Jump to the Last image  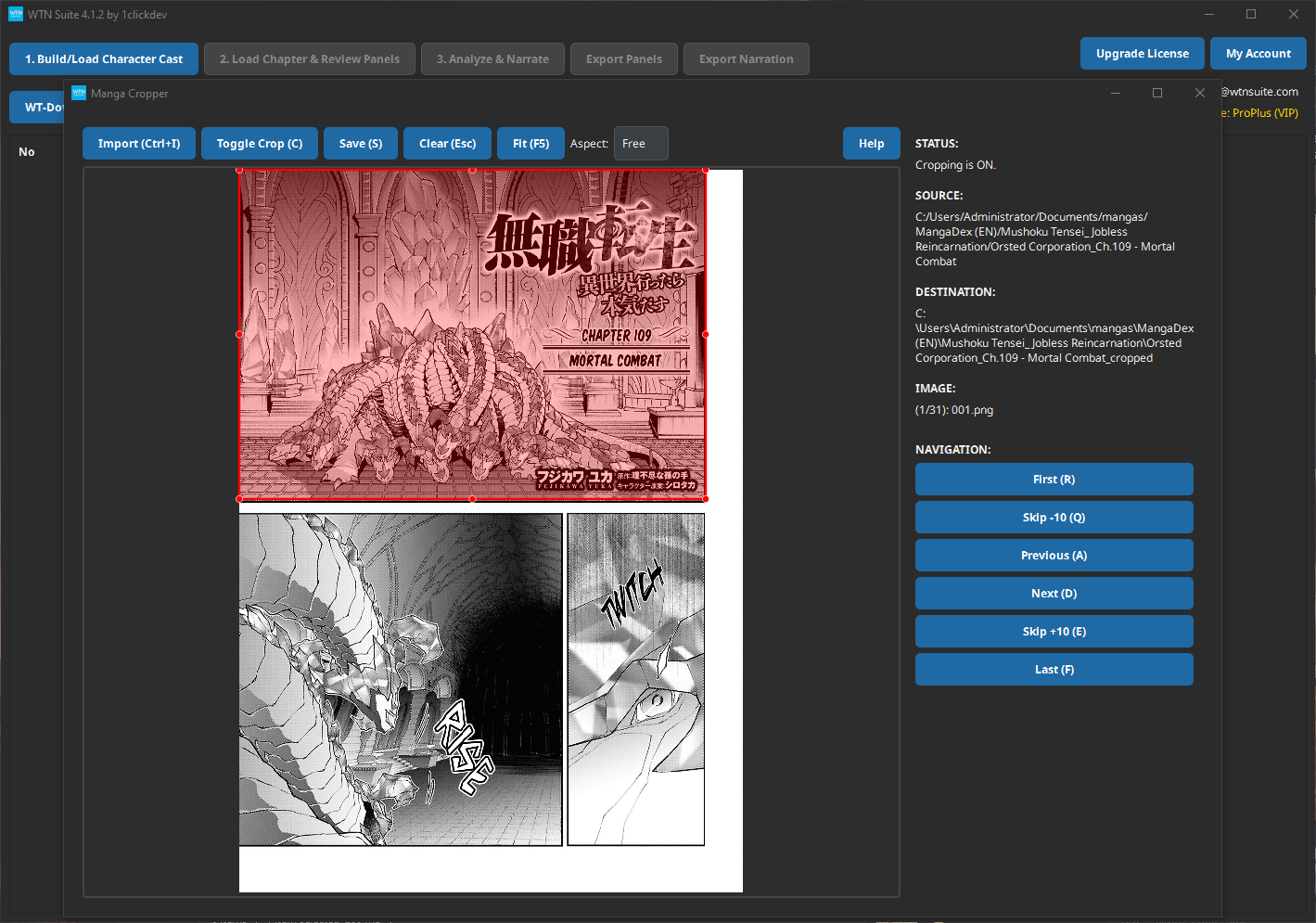(x=1054, y=669)
